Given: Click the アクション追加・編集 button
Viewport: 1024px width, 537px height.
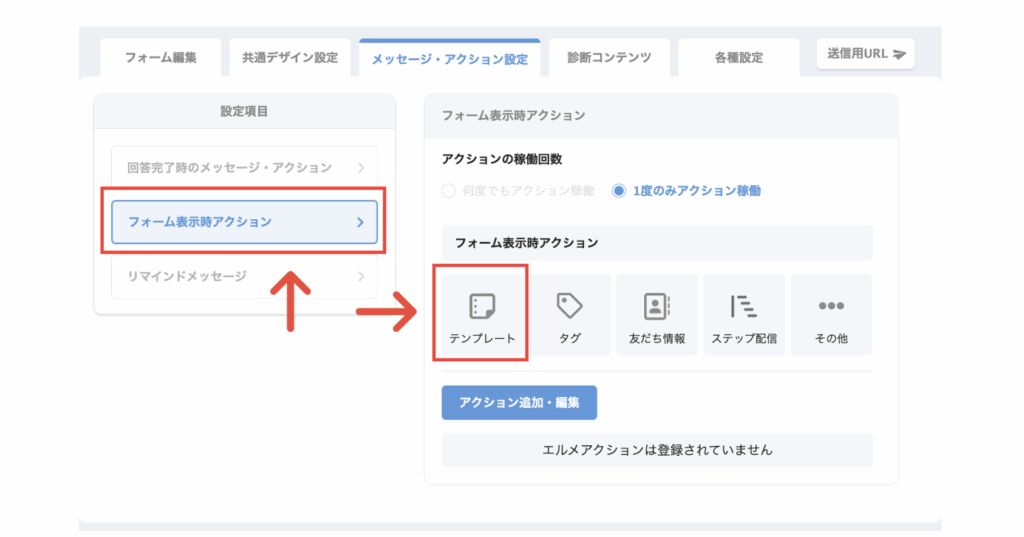Looking at the screenshot, I should tap(519, 402).
